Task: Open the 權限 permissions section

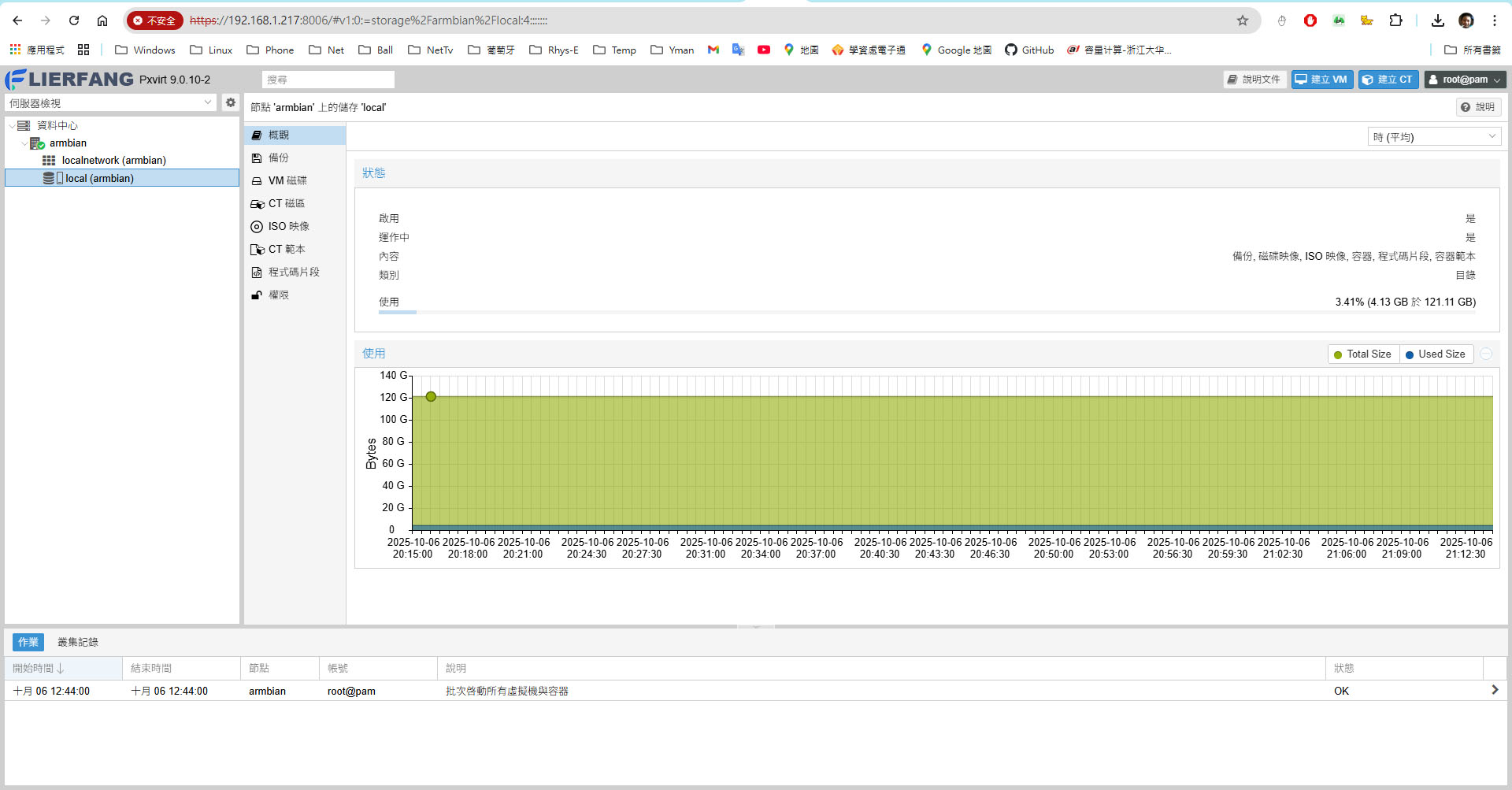Action: click(x=279, y=295)
